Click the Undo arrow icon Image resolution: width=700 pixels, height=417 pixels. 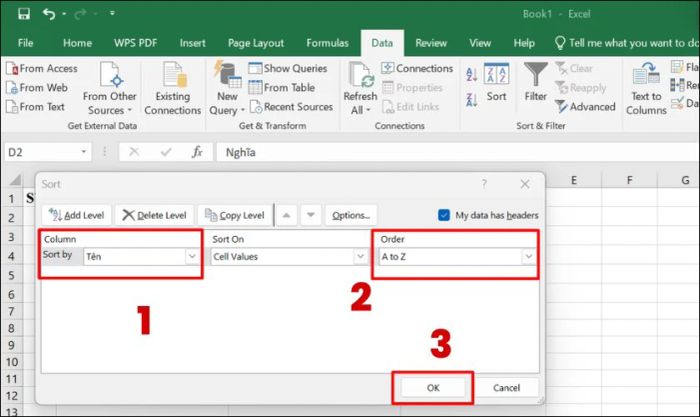tap(49, 13)
